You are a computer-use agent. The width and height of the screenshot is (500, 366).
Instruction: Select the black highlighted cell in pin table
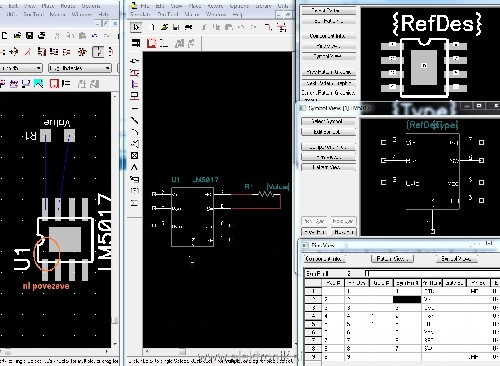tap(407, 299)
